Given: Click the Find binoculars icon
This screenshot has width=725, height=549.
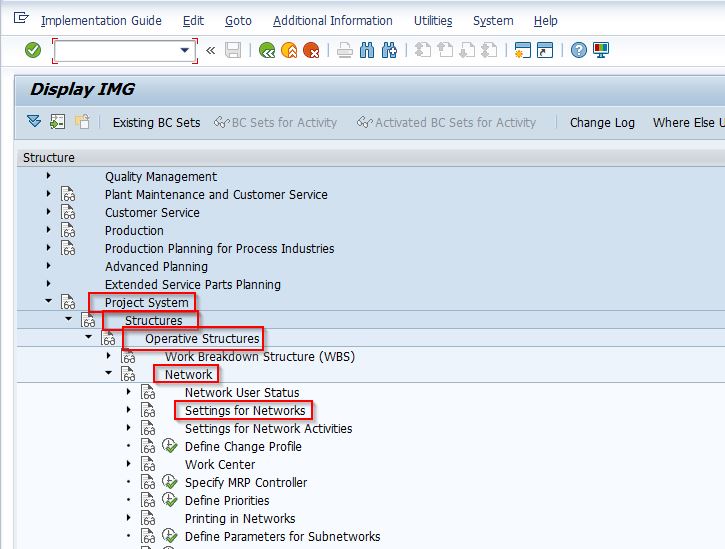Looking at the screenshot, I should tap(367, 50).
